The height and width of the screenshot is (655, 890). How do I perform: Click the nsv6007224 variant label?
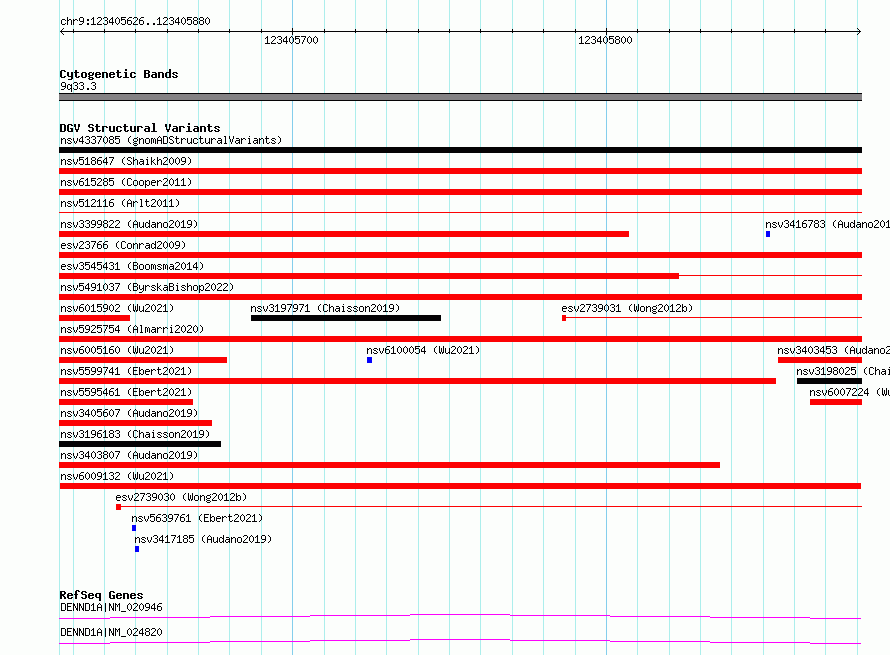849,392
